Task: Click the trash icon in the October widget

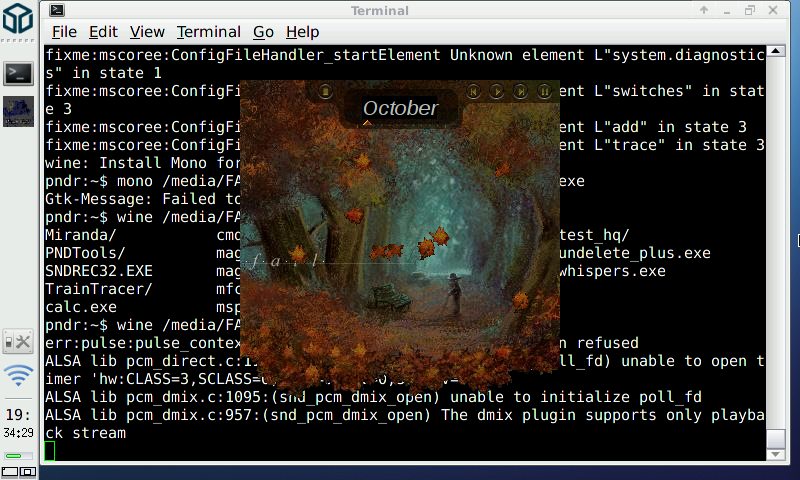Action: tap(325, 92)
